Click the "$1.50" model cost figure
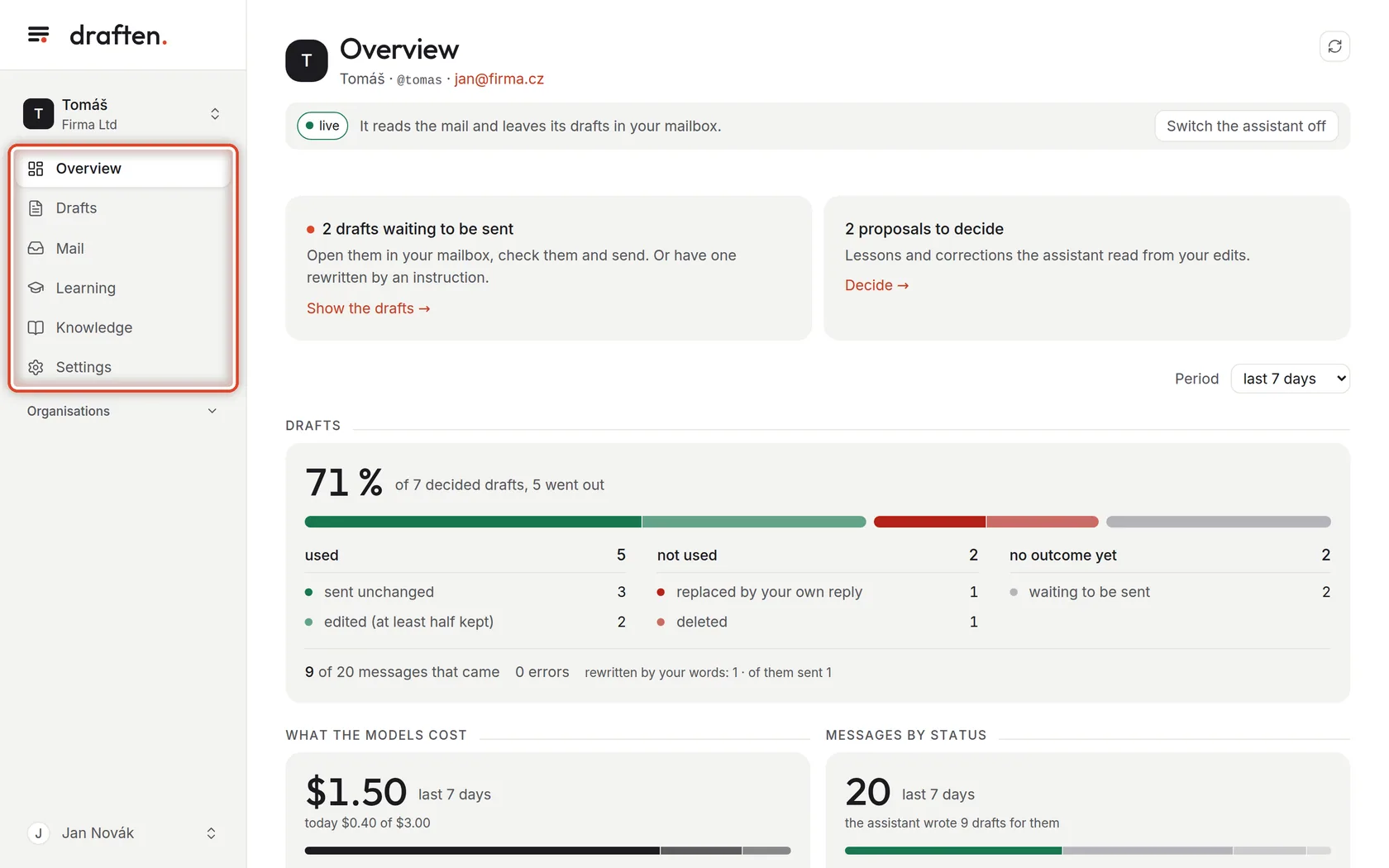This screenshot has height=868, width=1389. coord(356,792)
